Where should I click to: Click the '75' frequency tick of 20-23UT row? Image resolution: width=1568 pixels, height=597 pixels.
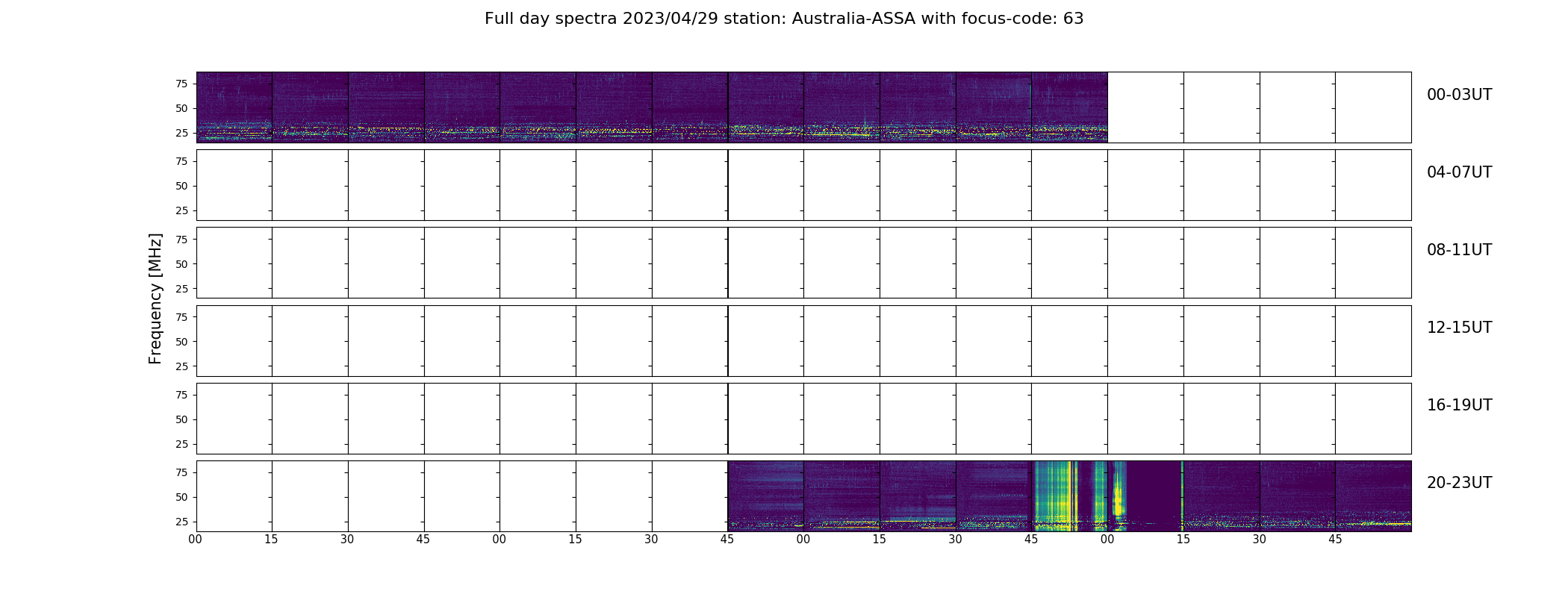pos(181,472)
